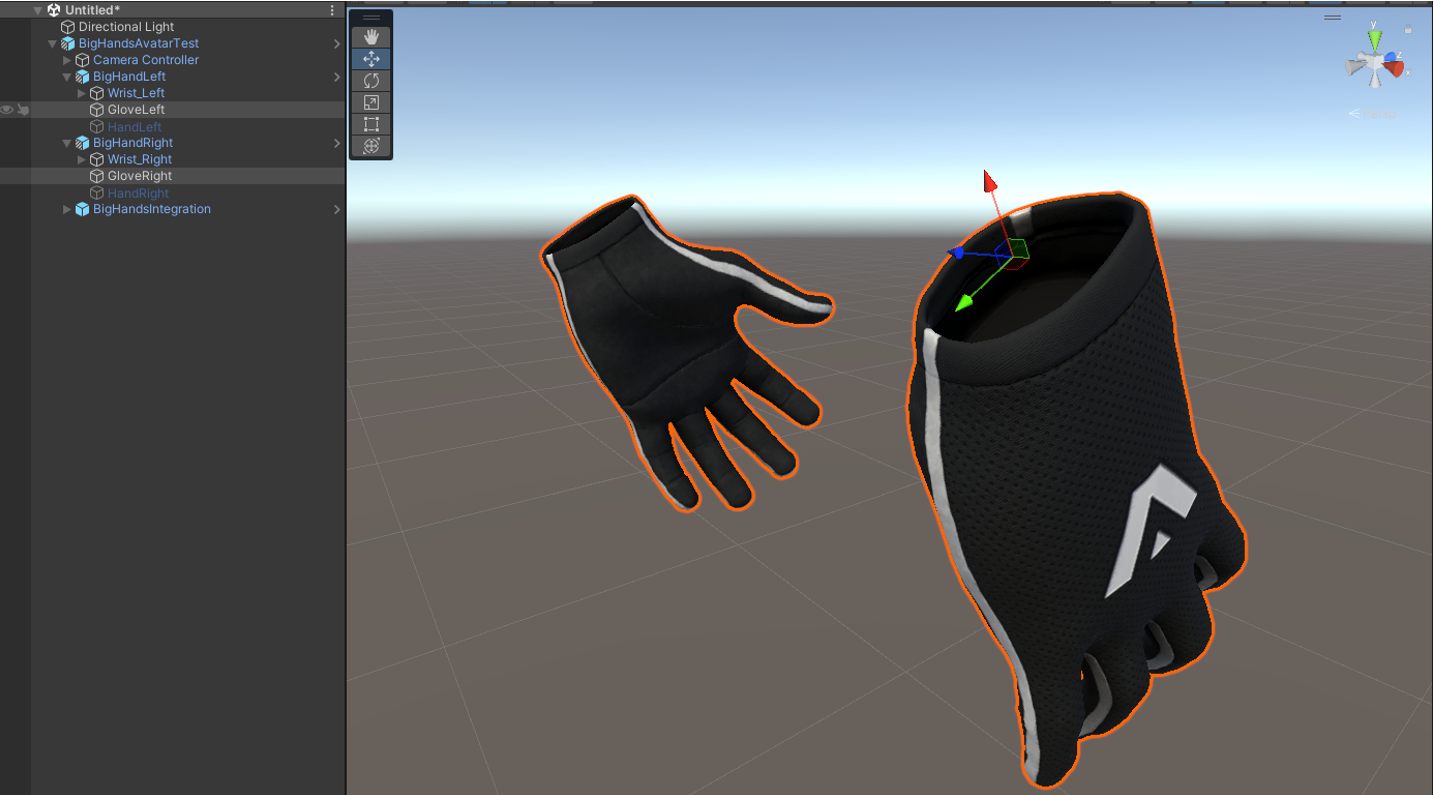The height and width of the screenshot is (795, 1434).
Task: Open BigHandLeft prefab via right chevron
Action: (x=337, y=77)
